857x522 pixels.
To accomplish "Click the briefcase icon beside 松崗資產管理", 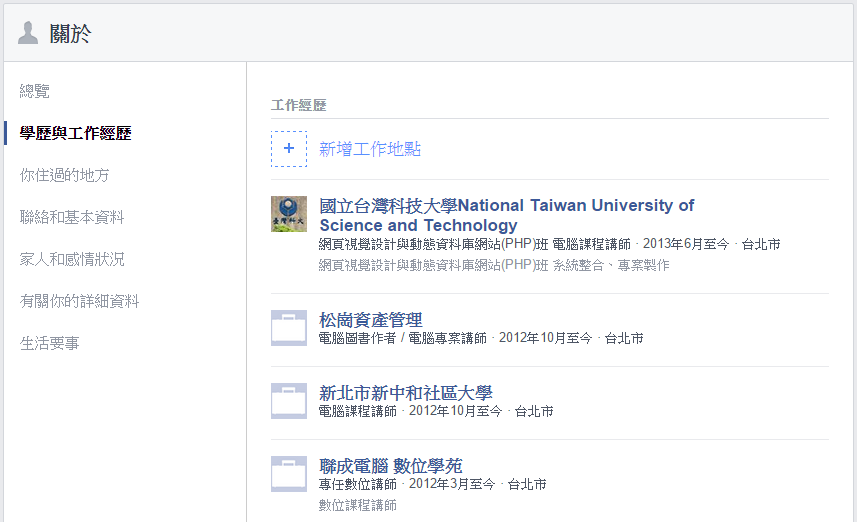I will click(289, 328).
